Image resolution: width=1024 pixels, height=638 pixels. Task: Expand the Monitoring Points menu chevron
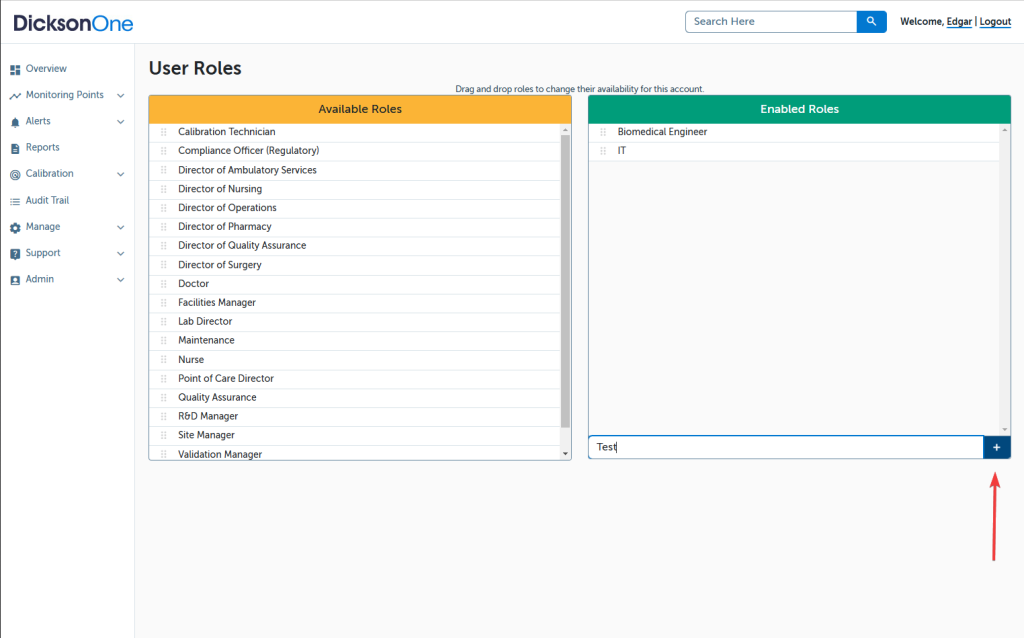click(121, 96)
